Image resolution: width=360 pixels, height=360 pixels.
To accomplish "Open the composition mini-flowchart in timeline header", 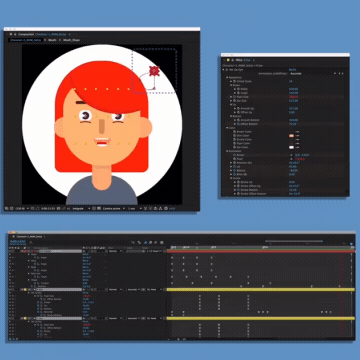I will coord(133,242).
